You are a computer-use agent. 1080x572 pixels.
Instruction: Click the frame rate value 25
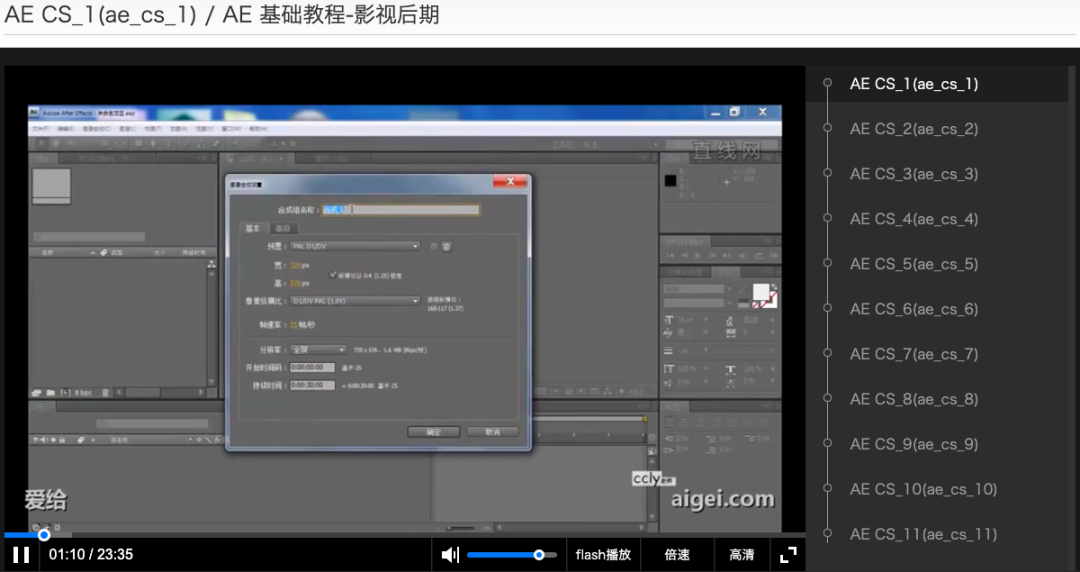(293, 325)
